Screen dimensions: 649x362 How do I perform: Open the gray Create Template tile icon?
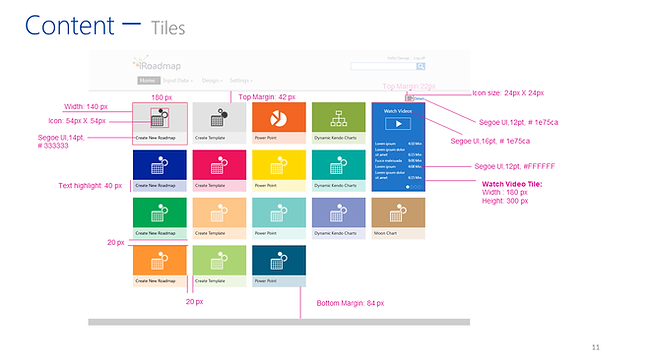tap(219, 118)
